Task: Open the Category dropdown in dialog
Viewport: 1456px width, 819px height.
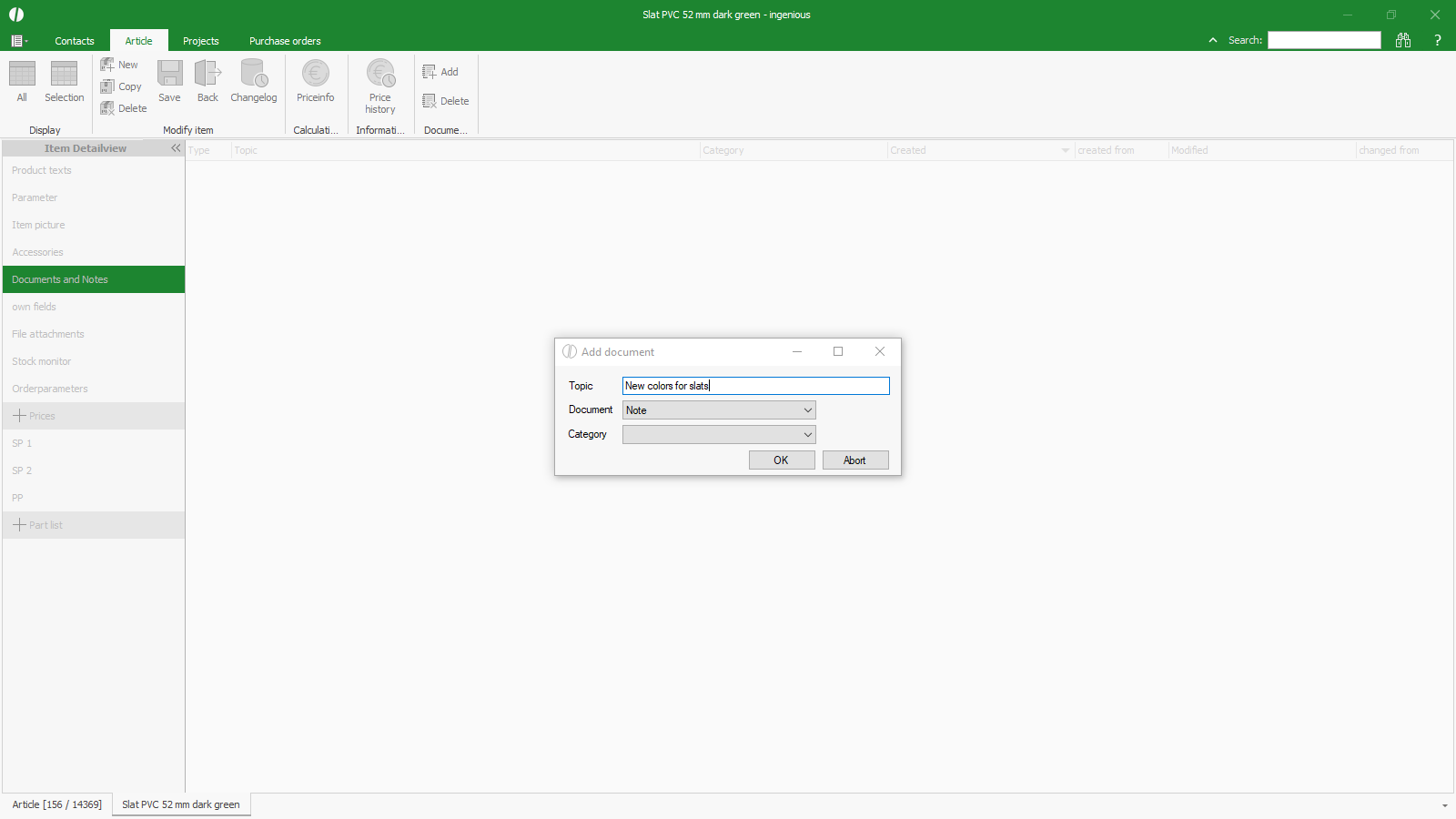Action: [719, 435]
